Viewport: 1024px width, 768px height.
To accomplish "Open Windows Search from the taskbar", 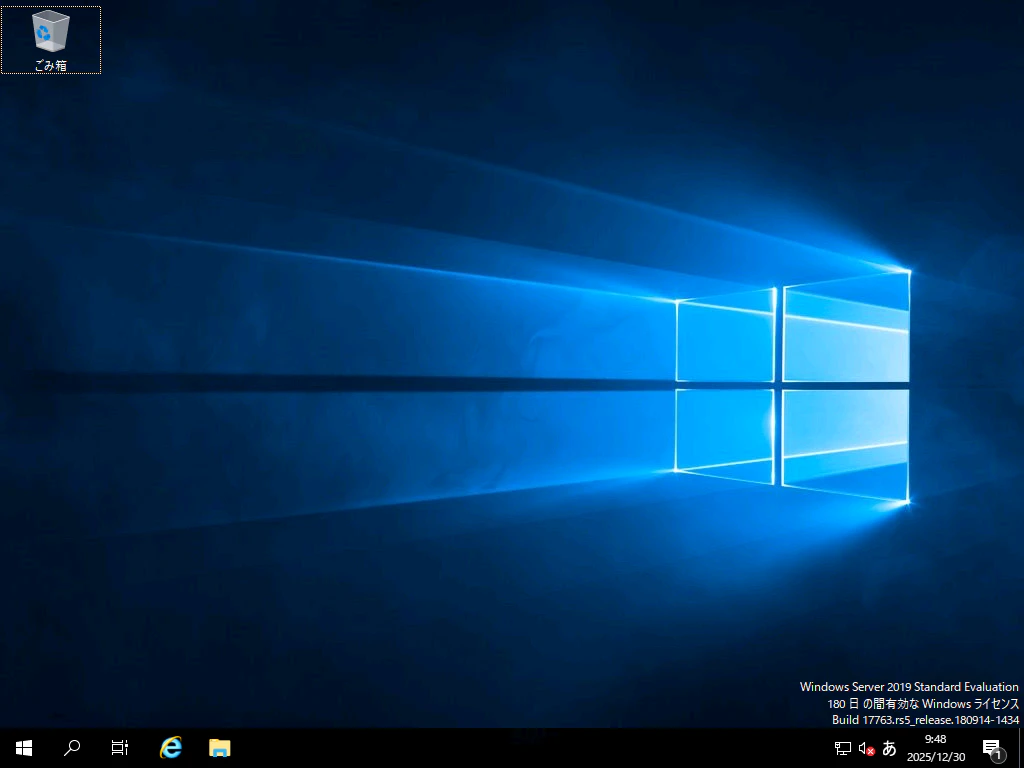I will pyautogui.click(x=71, y=747).
